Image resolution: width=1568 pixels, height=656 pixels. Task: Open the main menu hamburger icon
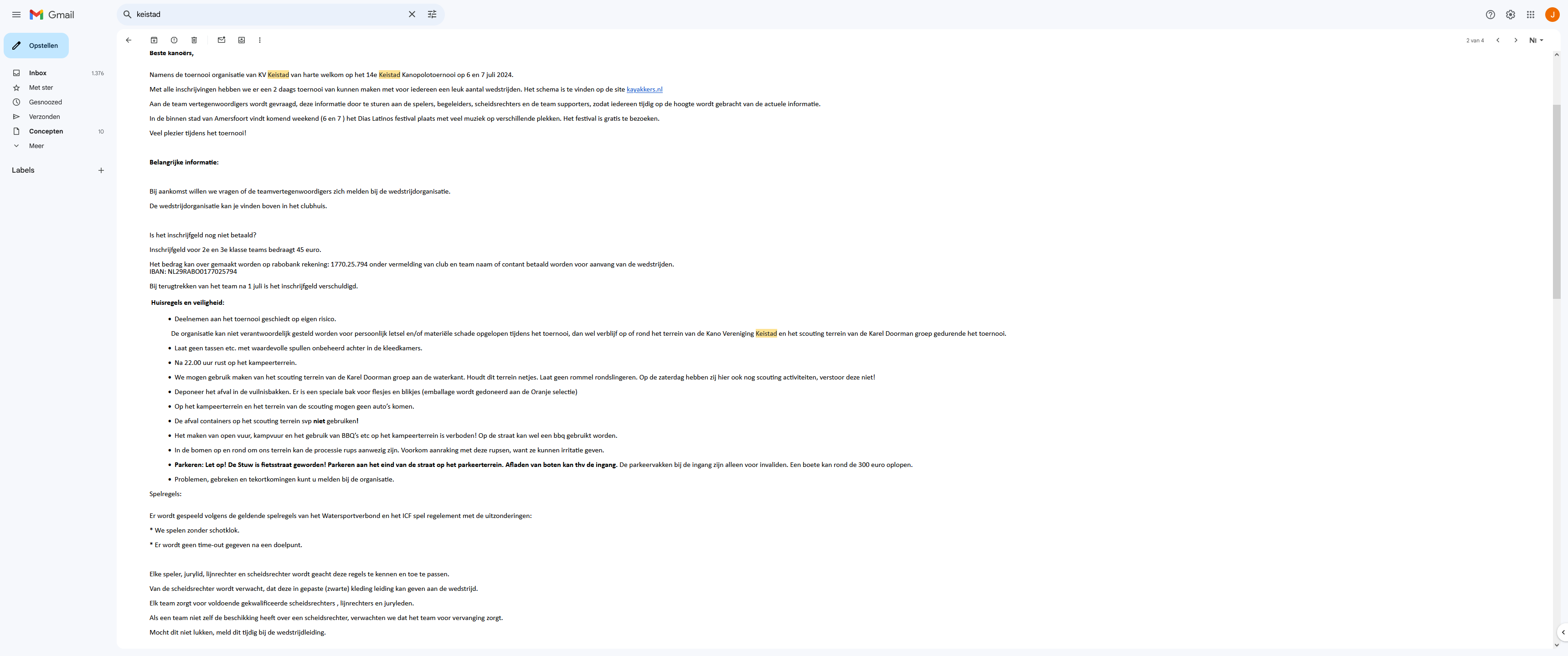click(16, 15)
